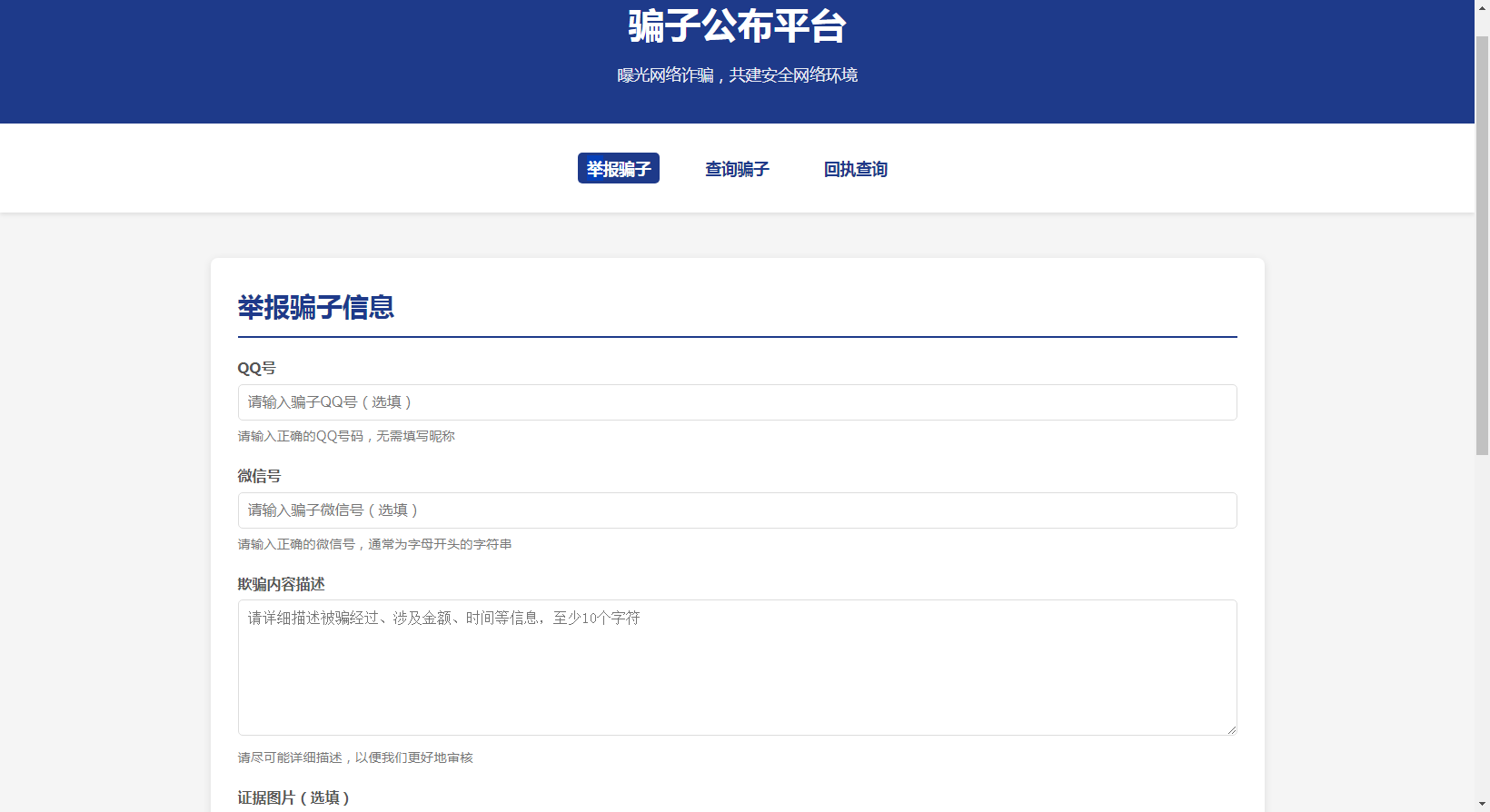The width and height of the screenshot is (1490, 812).
Task: Switch to the 查询骗子 tab
Action: pos(737,169)
